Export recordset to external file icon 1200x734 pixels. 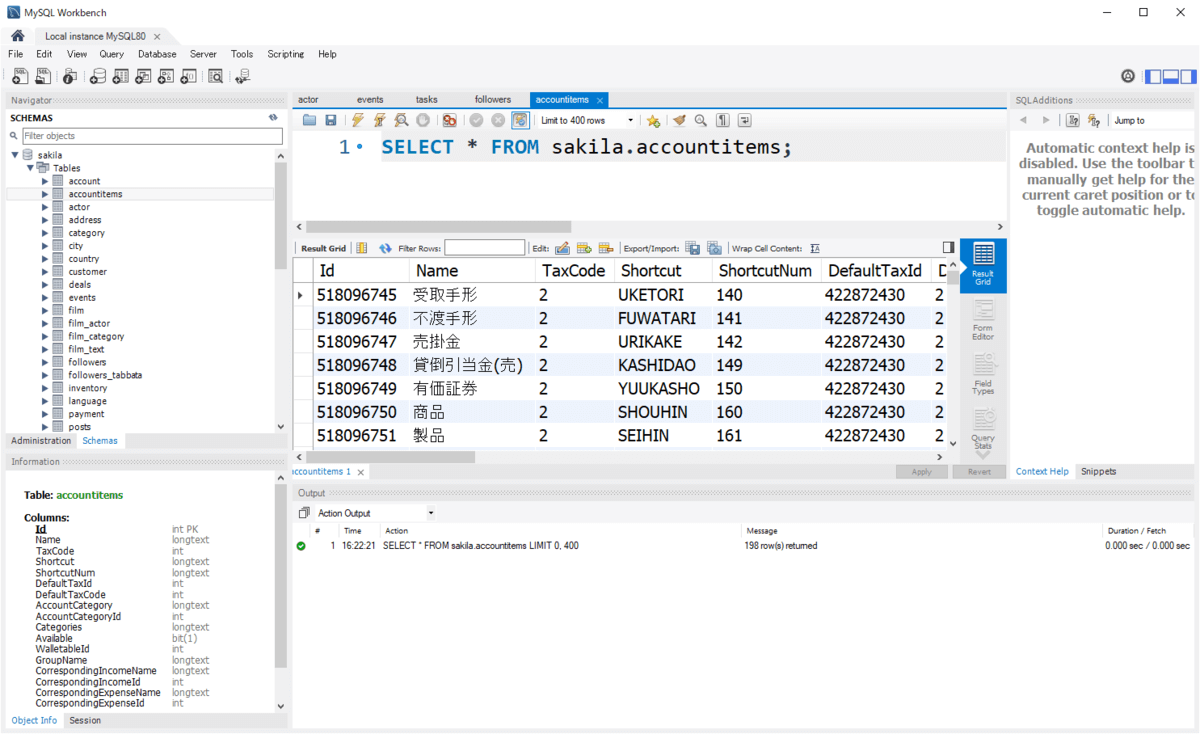pyautogui.click(x=692, y=248)
